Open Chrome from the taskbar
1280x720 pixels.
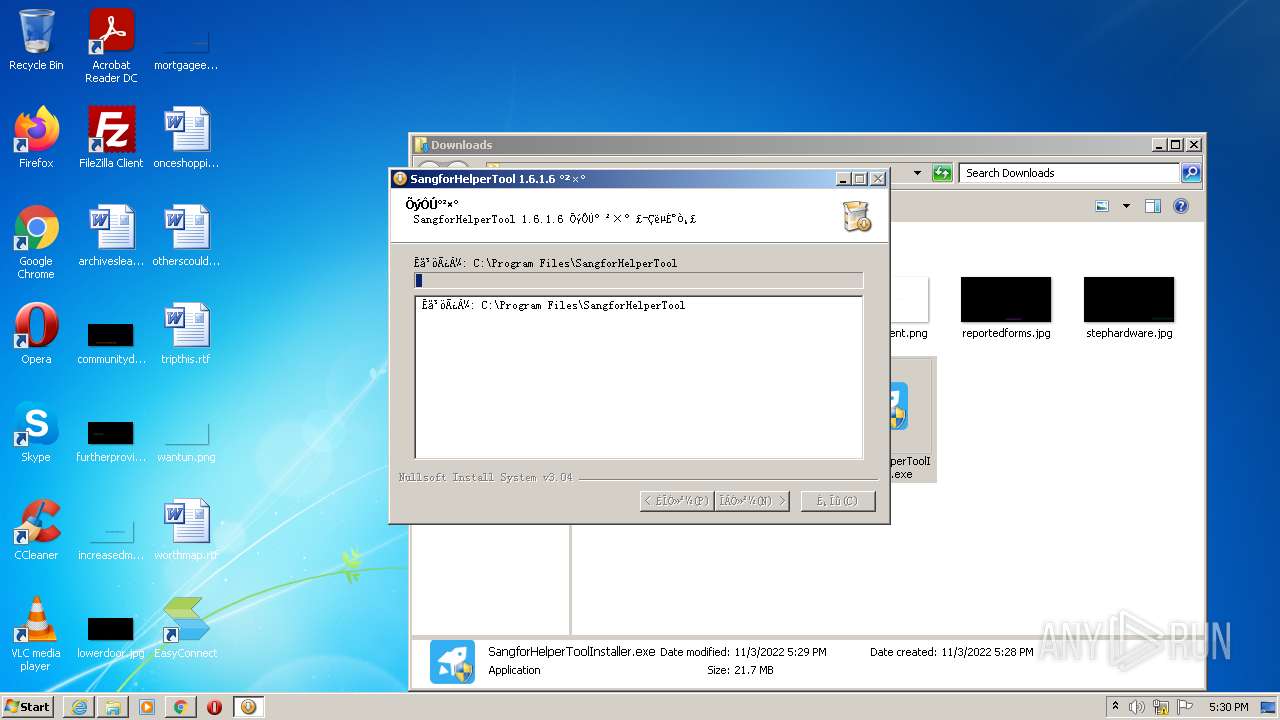[x=181, y=707]
